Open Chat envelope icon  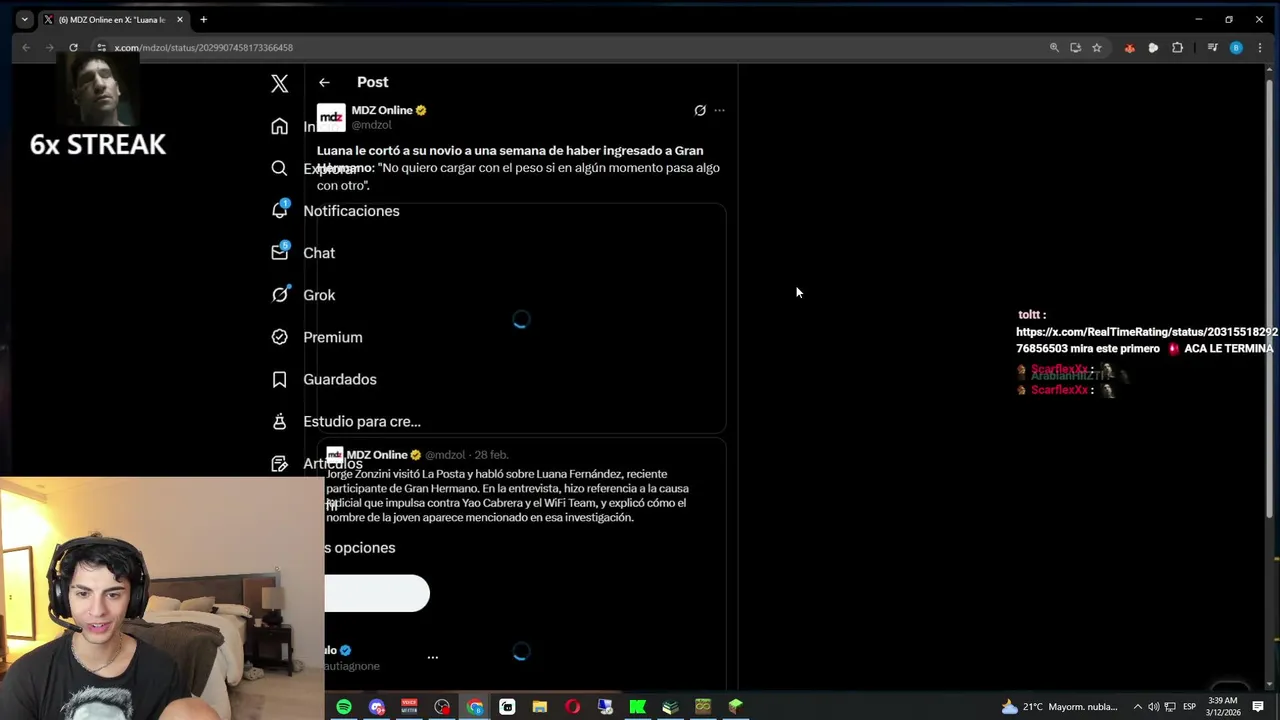(280, 252)
